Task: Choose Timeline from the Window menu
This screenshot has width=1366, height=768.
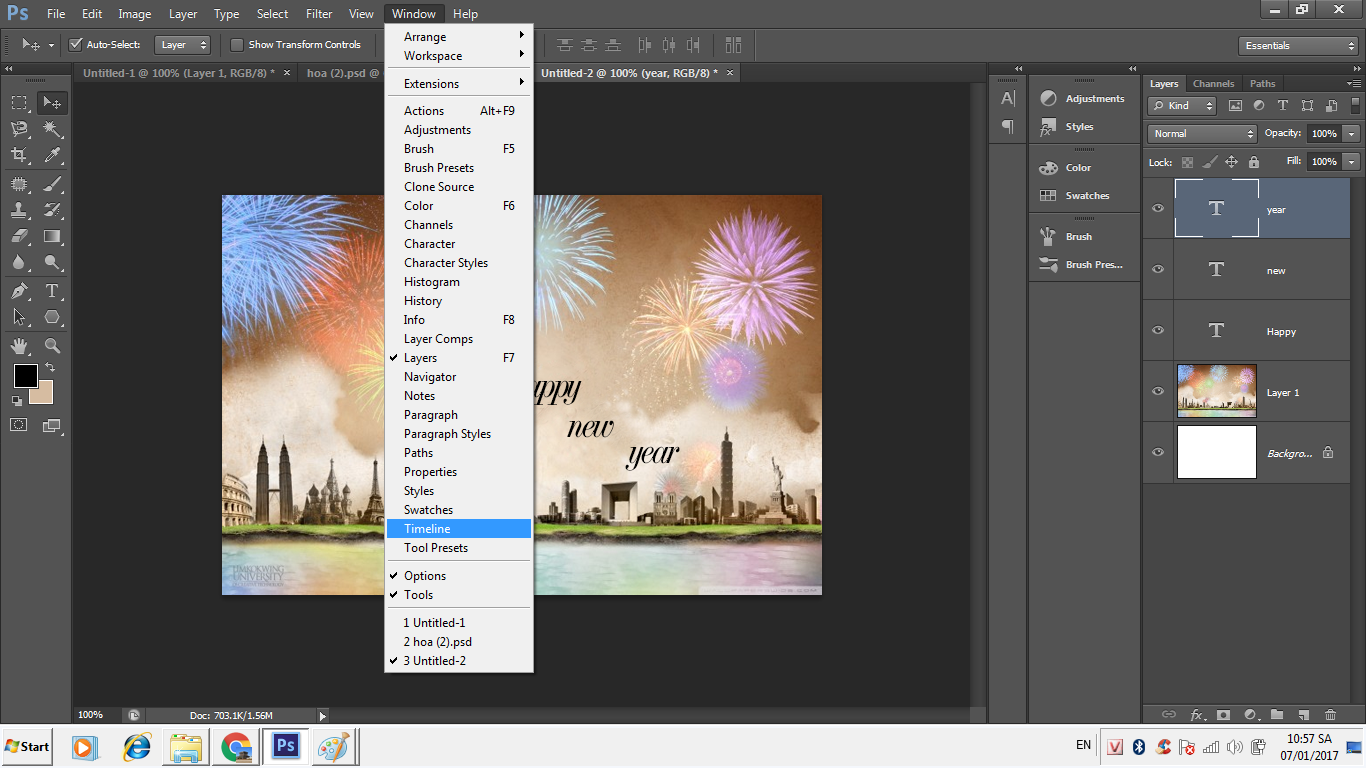Action: point(459,529)
